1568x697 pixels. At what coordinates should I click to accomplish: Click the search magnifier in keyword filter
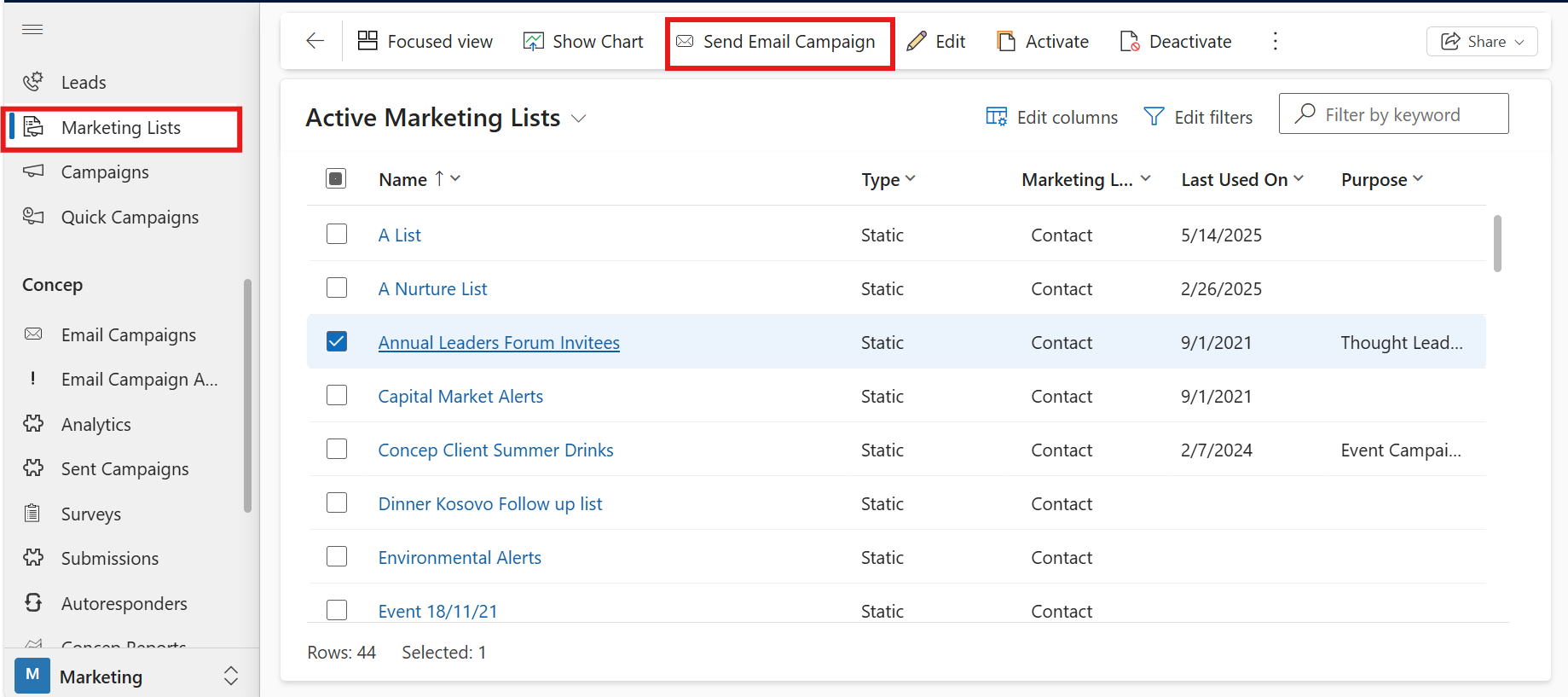click(1305, 113)
